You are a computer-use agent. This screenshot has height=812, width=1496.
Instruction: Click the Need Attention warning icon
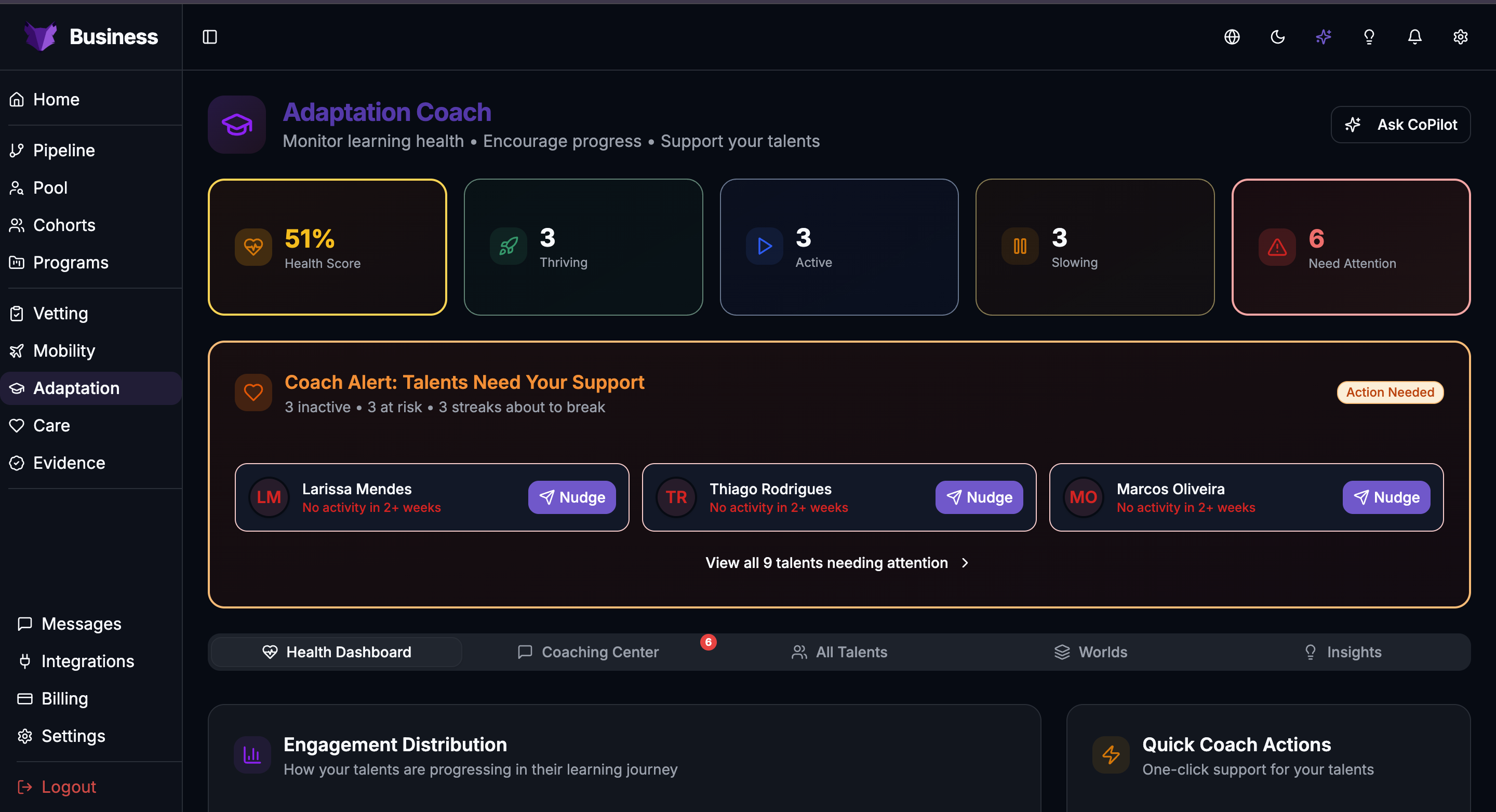(1276, 247)
